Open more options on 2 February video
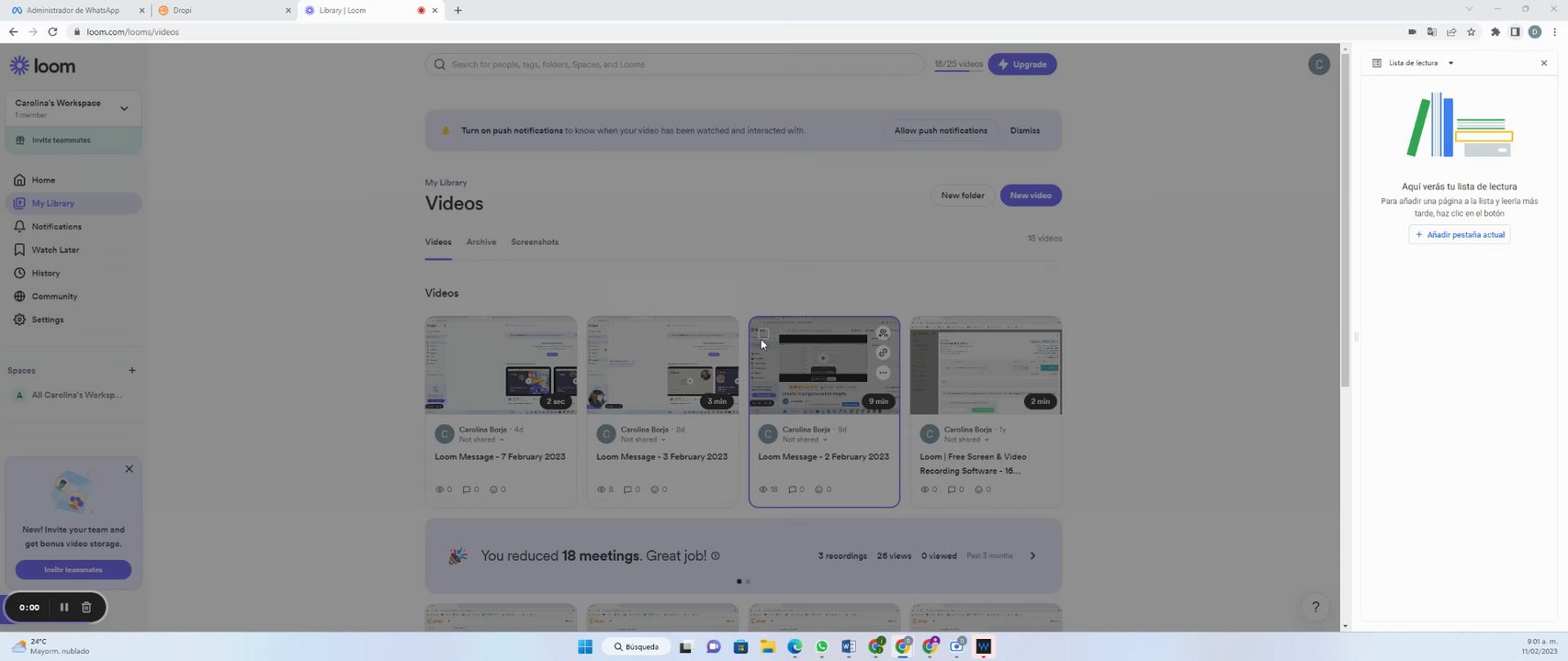 (883, 373)
